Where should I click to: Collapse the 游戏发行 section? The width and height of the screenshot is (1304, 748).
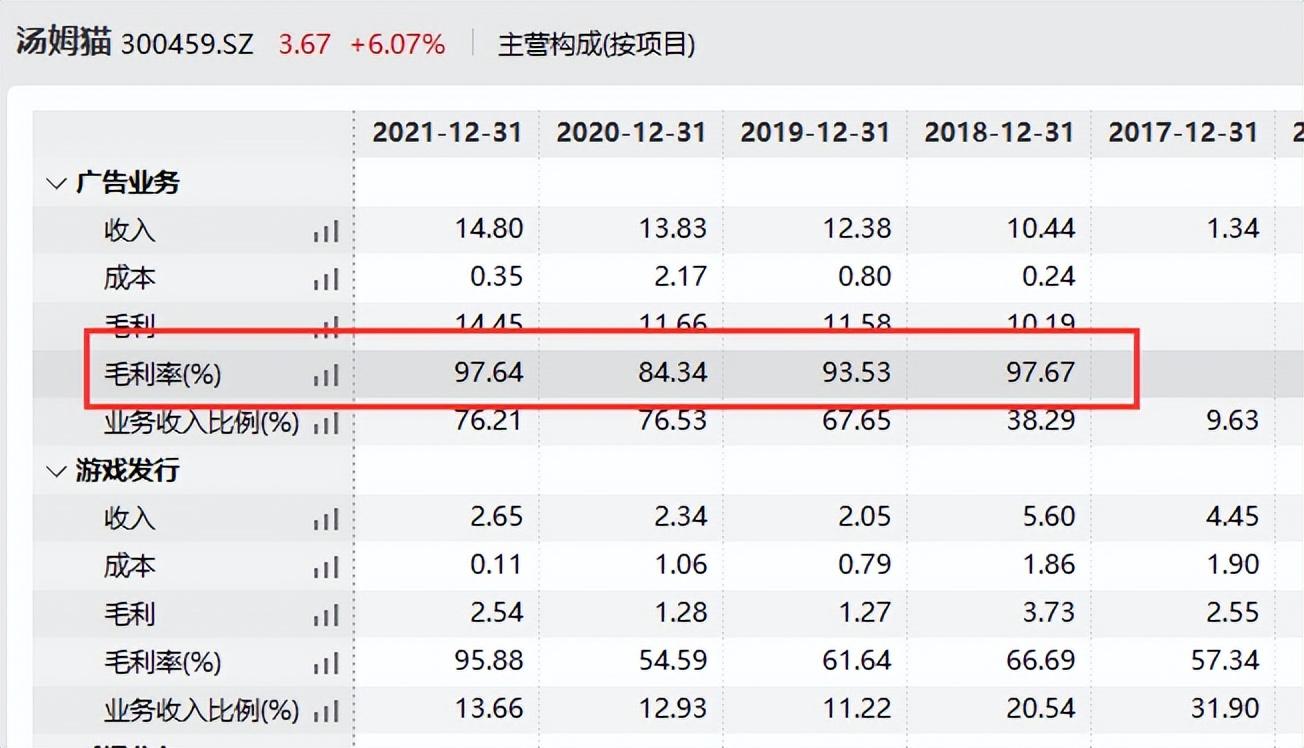[x=56, y=471]
